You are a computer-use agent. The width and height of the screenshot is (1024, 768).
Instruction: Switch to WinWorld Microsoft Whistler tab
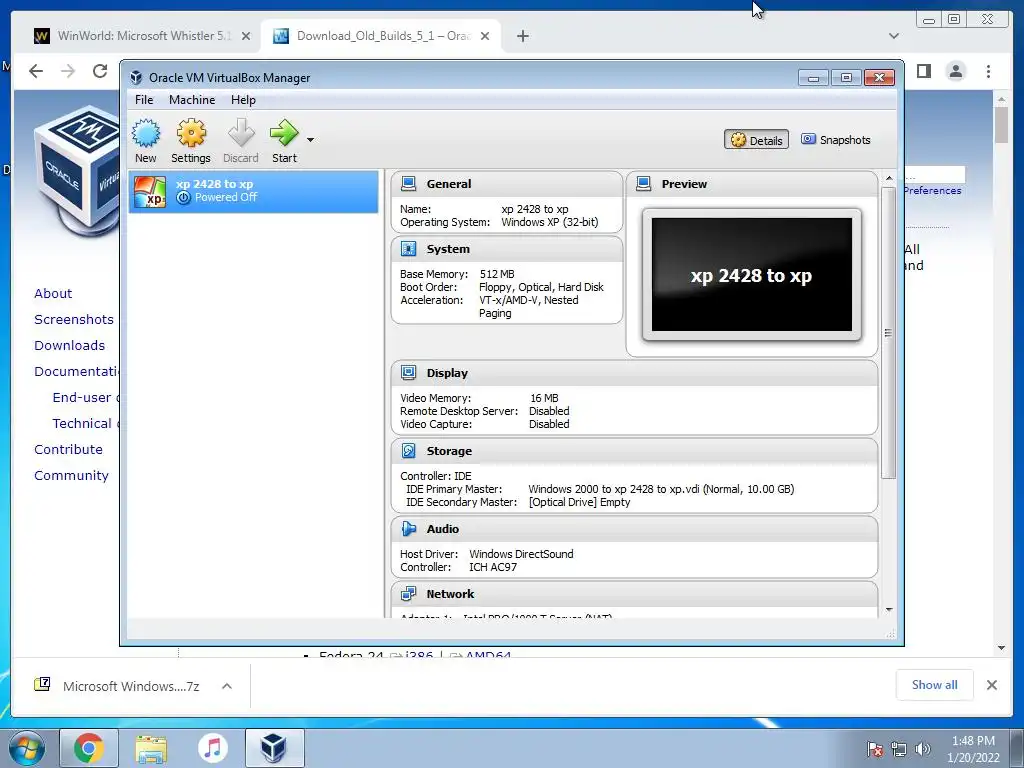[x=142, y=36]
